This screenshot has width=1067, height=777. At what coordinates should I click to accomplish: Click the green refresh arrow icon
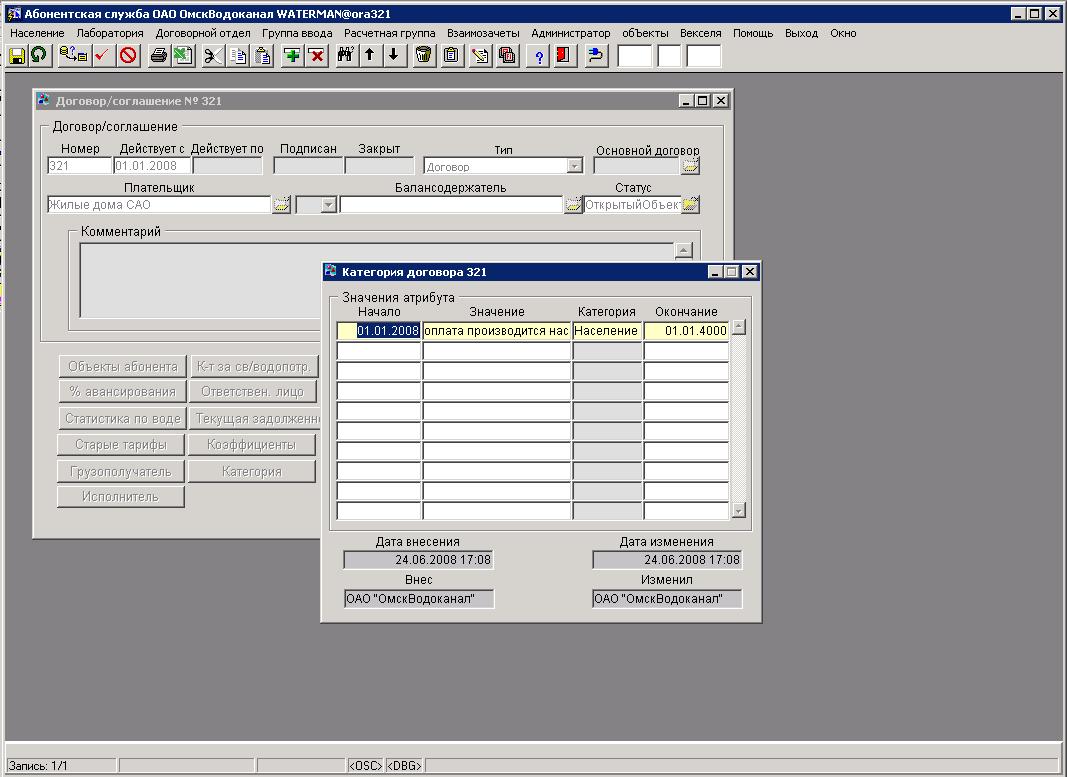click(39, 56)
